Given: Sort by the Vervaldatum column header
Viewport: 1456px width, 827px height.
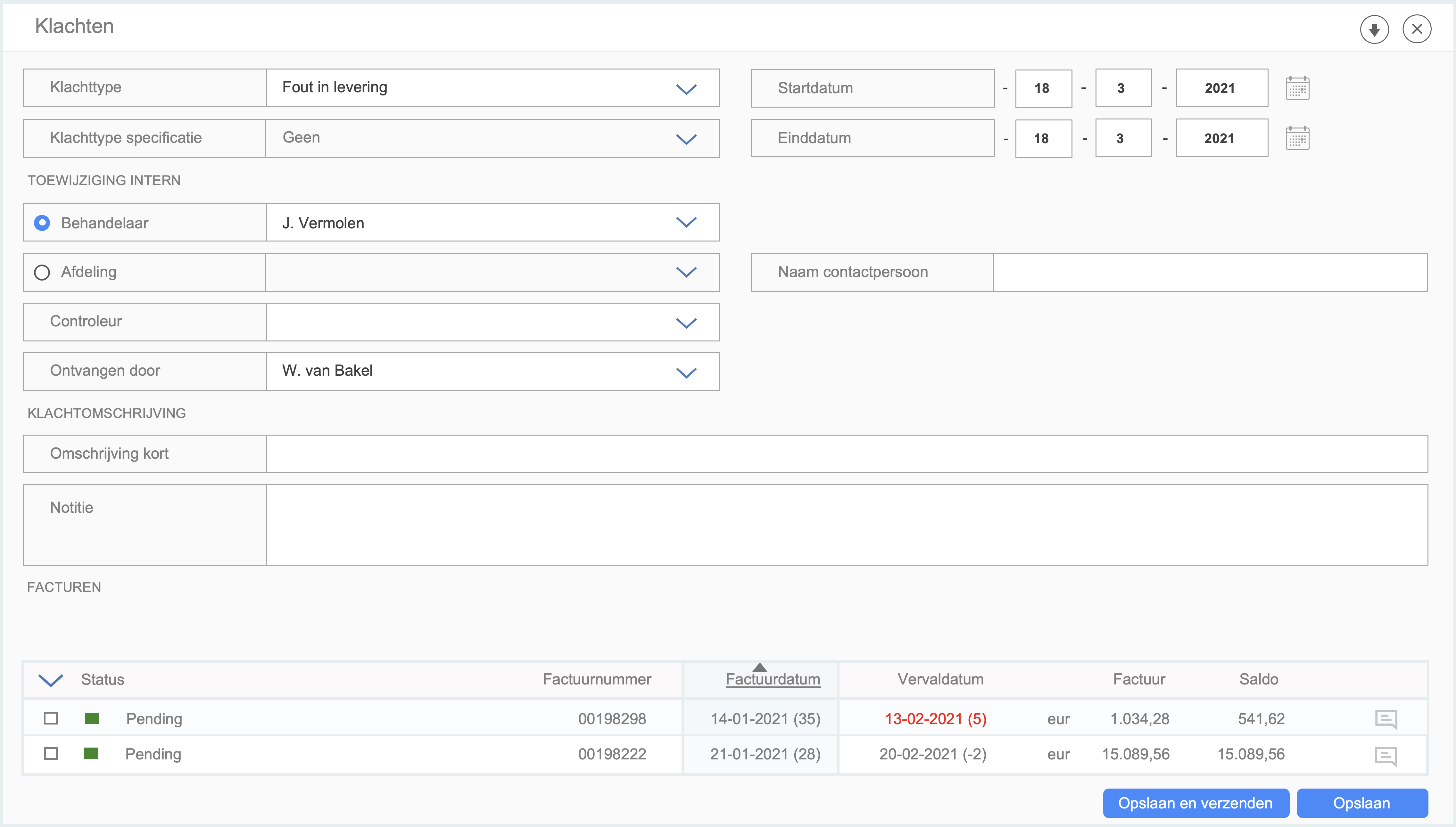Looking at the screenshot, I should [940, 679].
